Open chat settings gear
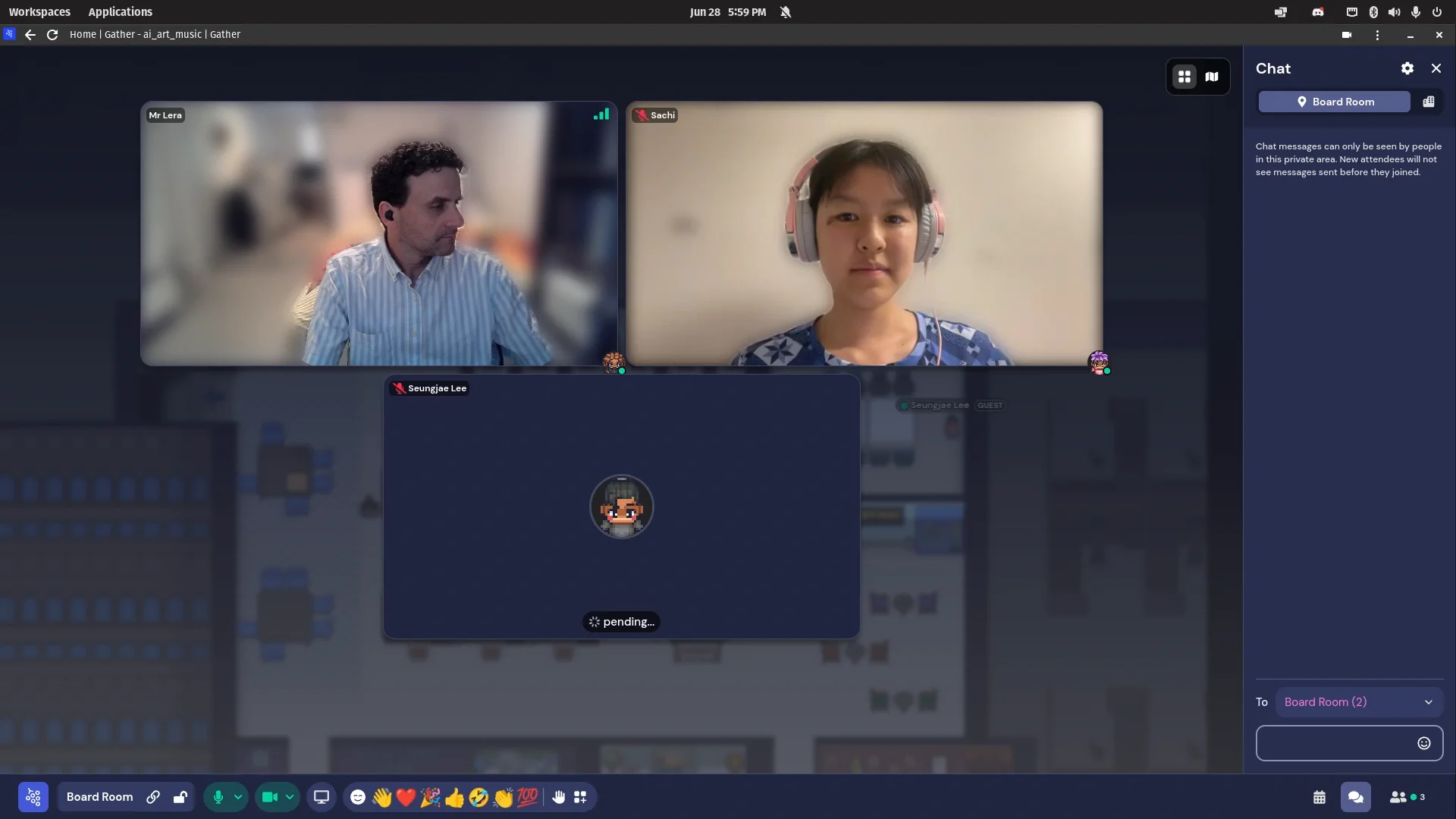The width and height of the screenshot is (1456, 819). point(1407,68)
